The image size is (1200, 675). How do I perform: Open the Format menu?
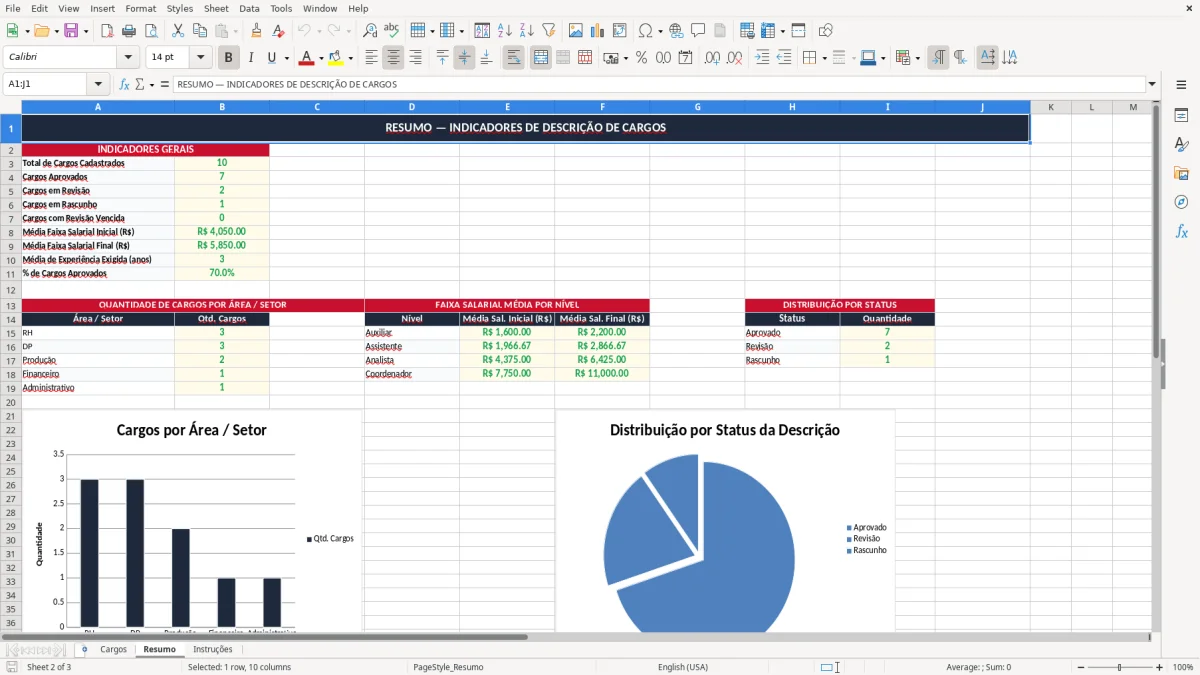coord(140,8)
